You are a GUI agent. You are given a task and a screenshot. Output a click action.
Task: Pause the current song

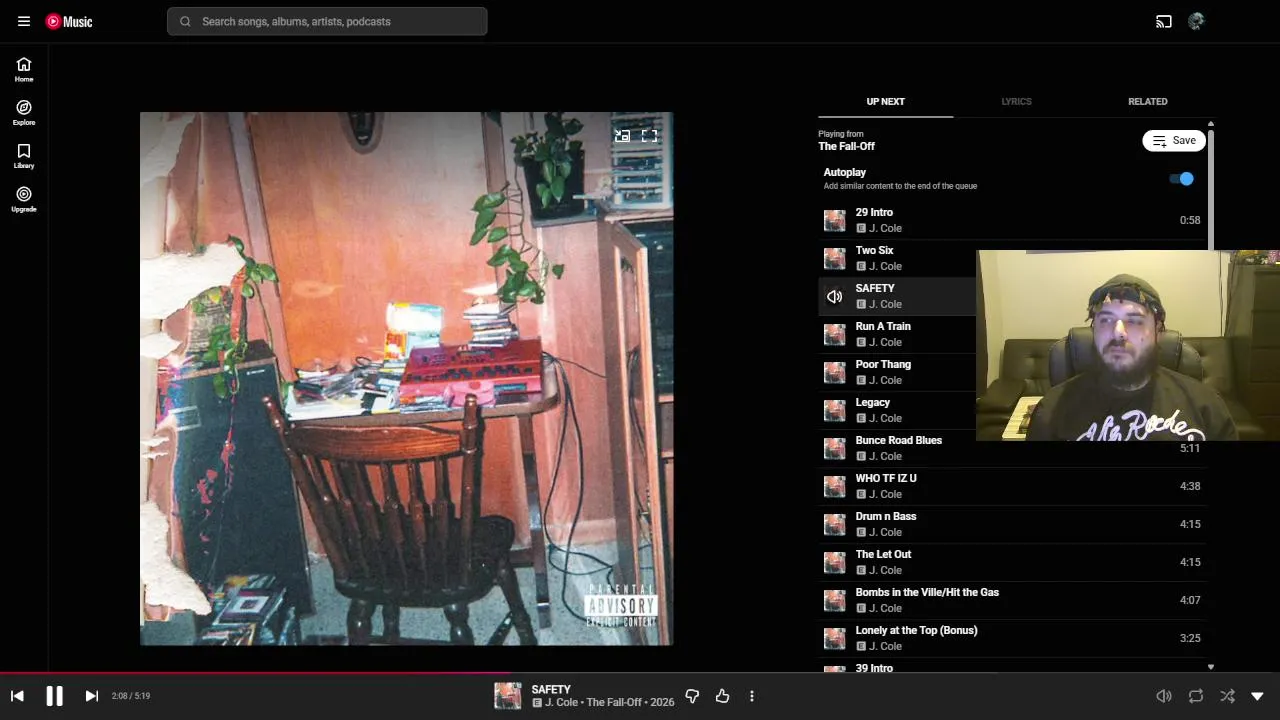point(54,696)
